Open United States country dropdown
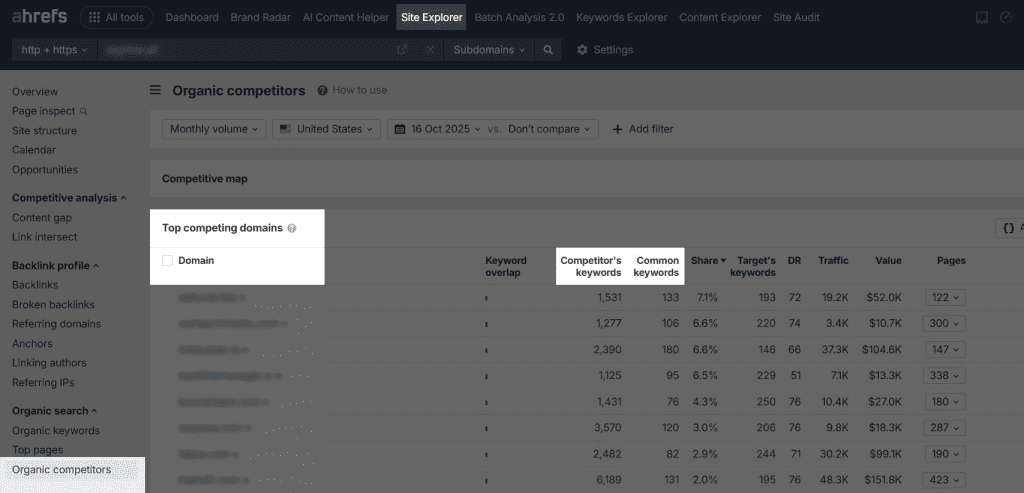Viewport: 1024px width, 493px height. point(326,129)
